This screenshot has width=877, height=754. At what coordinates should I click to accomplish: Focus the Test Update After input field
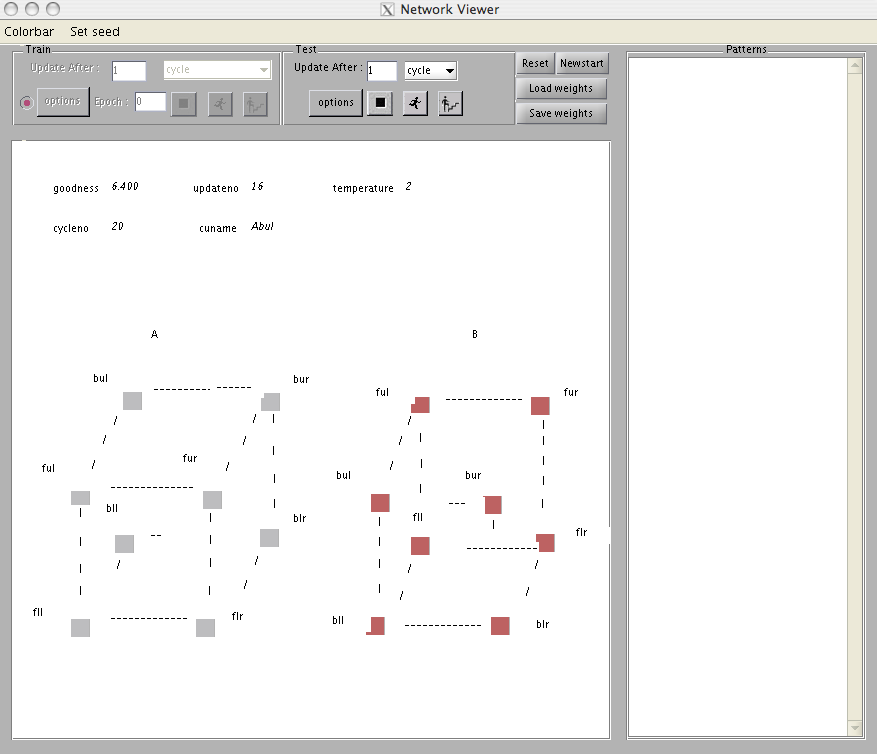(381, 70)
